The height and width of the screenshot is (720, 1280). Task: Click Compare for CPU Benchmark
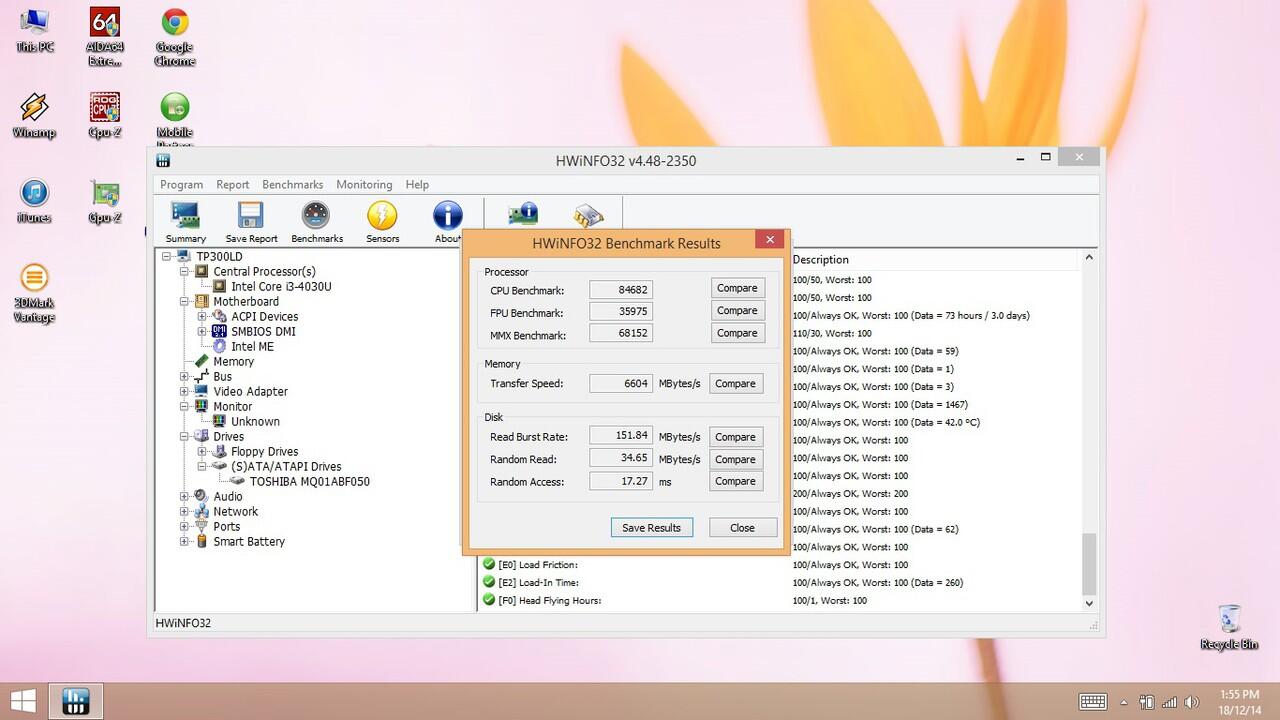[737, 288]
